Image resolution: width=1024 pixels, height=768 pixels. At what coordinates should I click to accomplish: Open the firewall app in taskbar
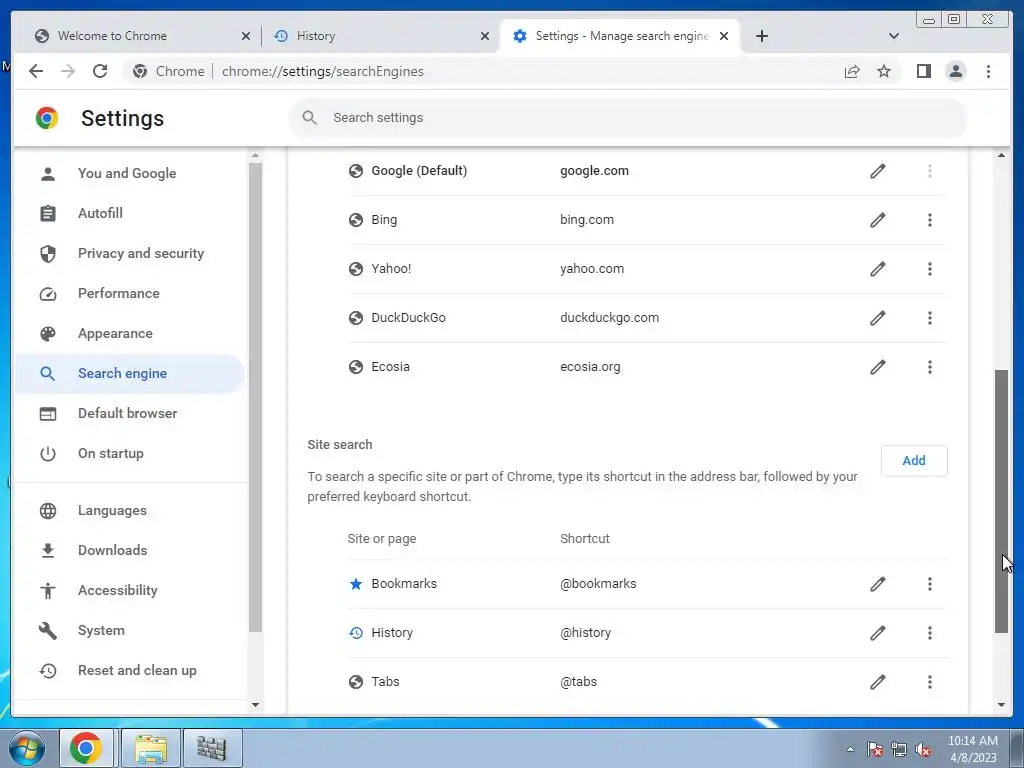pyautogui.click(x=212, y=748)
